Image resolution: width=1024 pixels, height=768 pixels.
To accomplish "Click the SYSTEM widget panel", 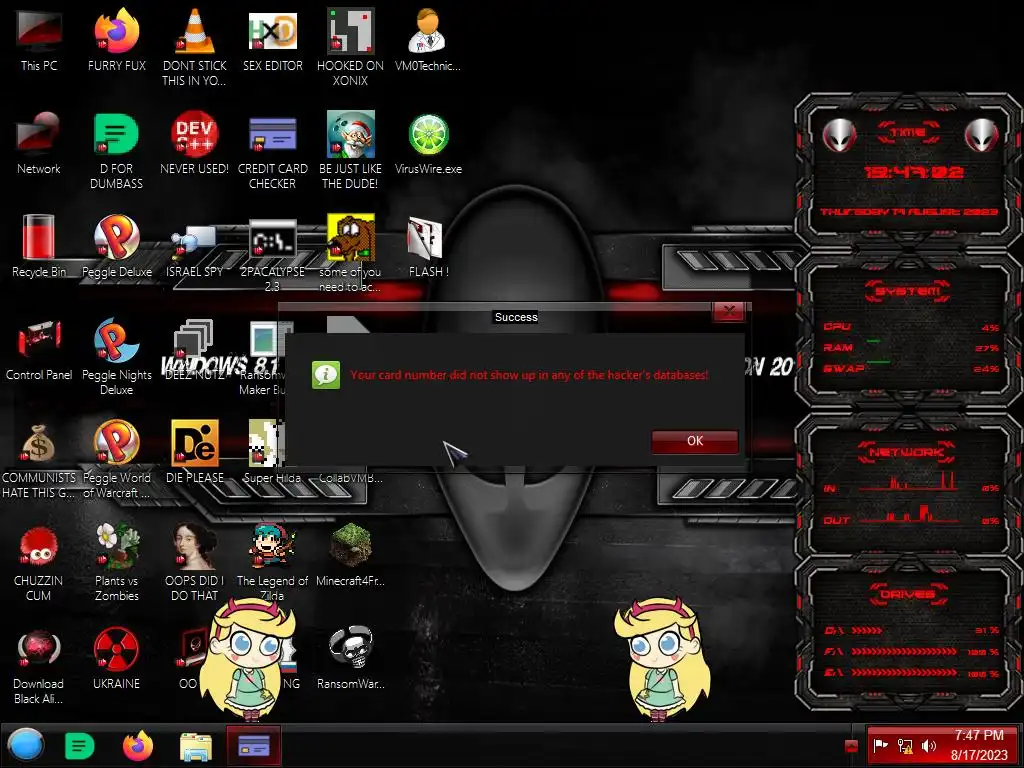I will click(x=908, y=330).
